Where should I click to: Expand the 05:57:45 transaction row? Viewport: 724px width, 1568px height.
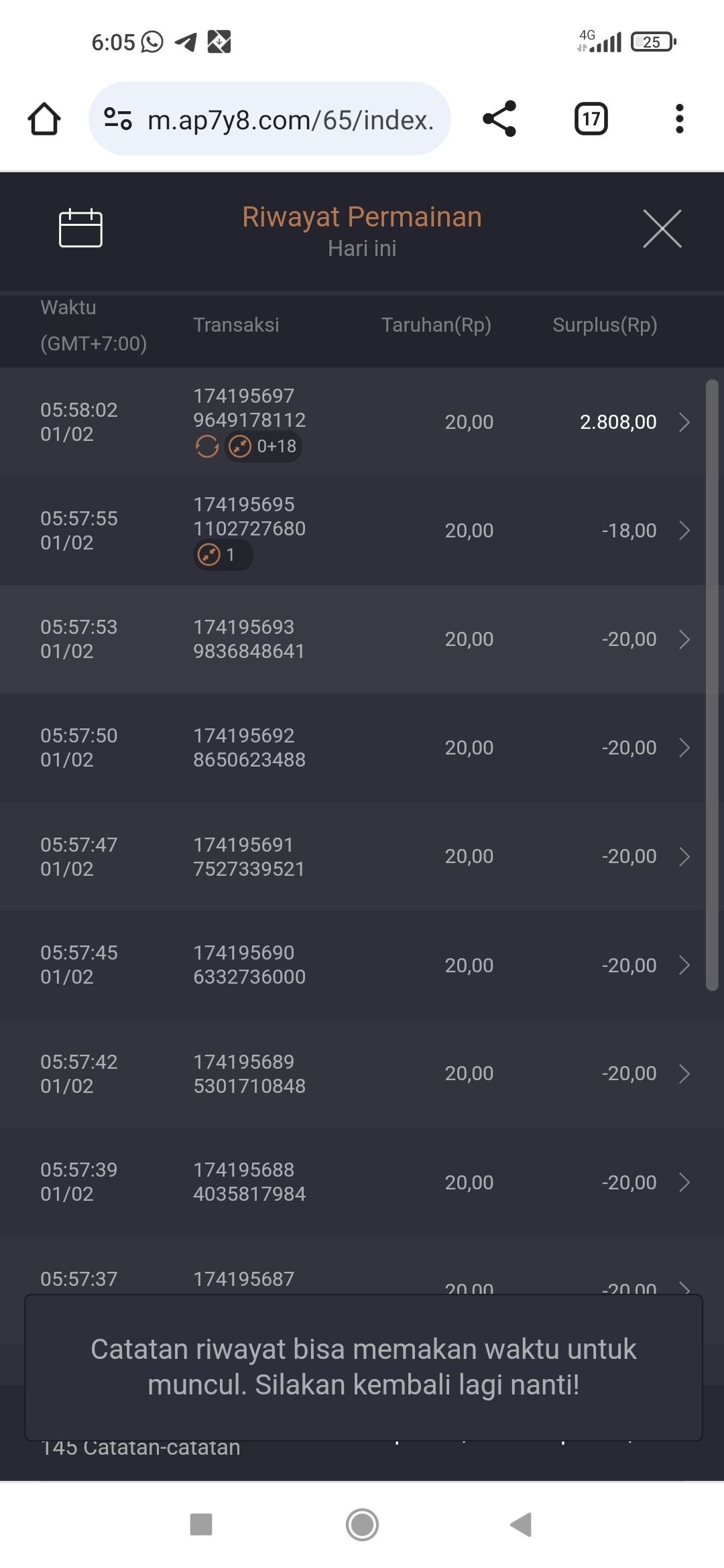684,965
